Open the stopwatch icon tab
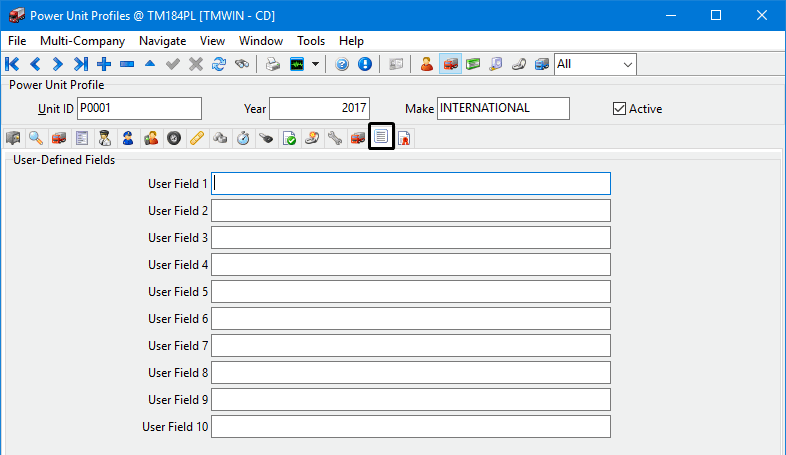This screenshot has width=786, height=455. tap(242, 138)
